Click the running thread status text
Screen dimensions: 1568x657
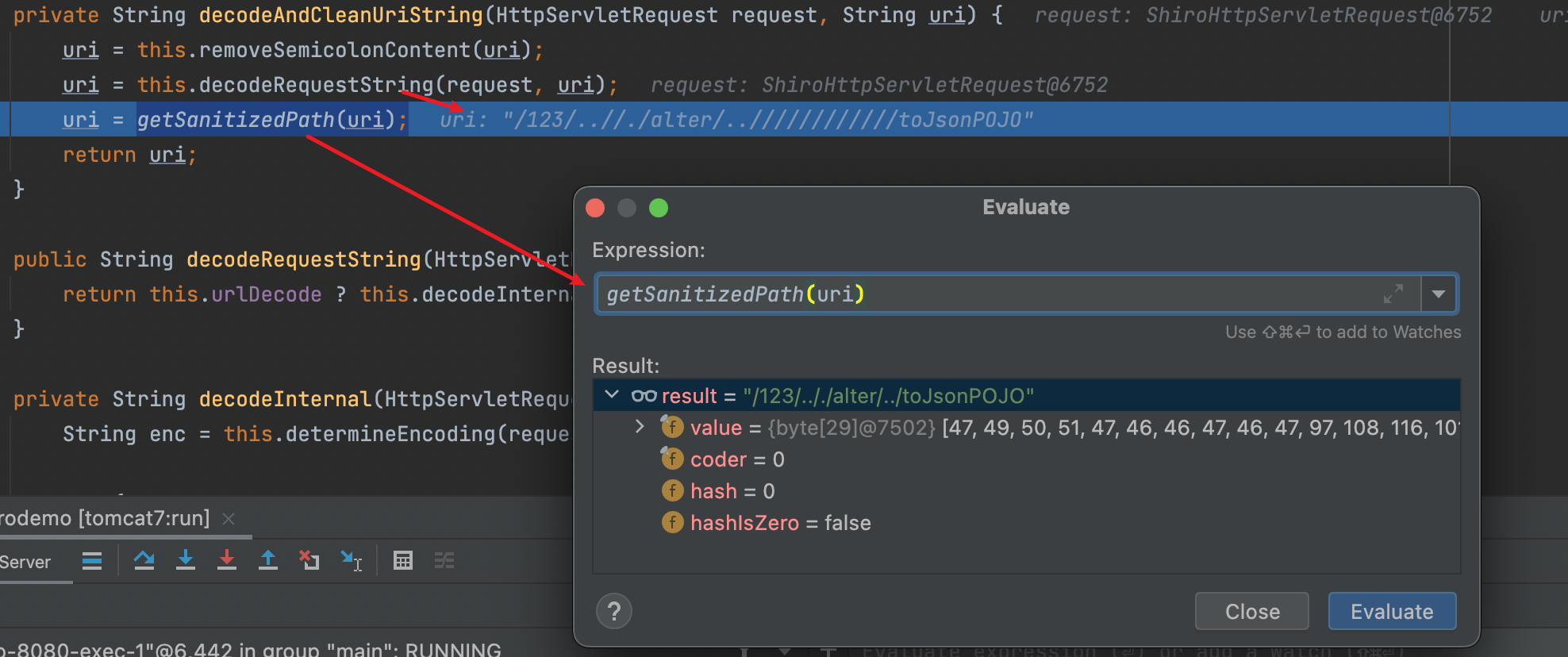251,649
